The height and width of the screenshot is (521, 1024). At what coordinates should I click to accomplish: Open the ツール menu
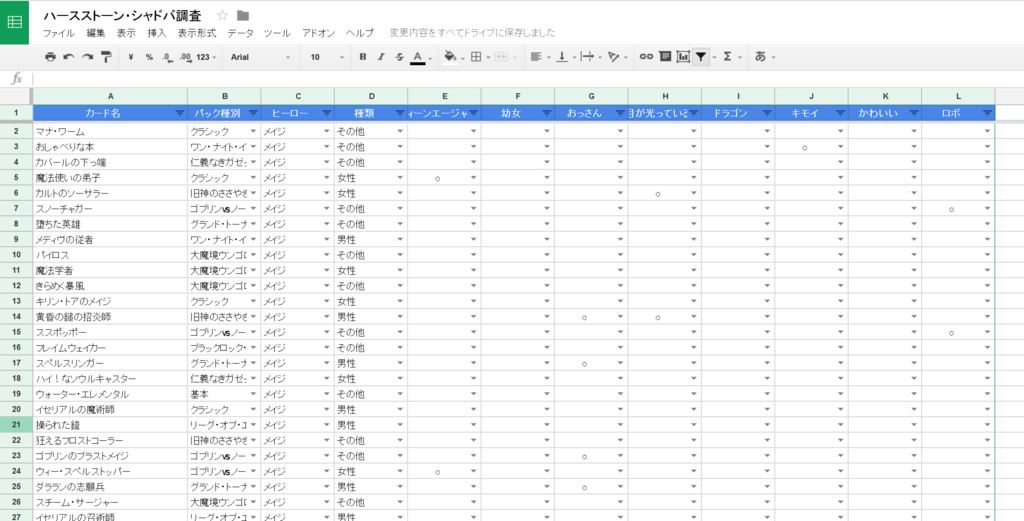tap(277, 33)
